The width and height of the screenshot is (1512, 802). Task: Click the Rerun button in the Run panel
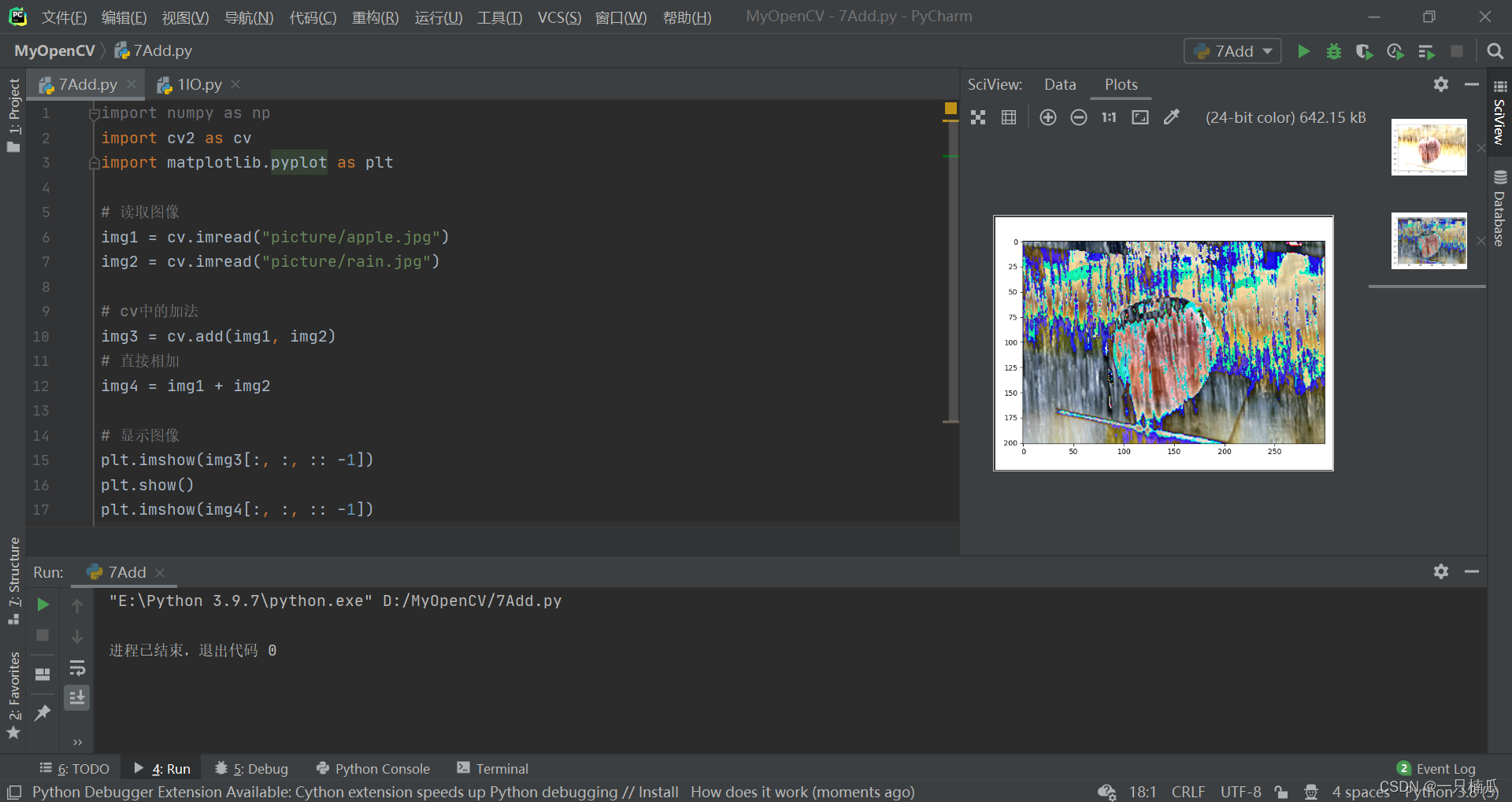point(42,604)
